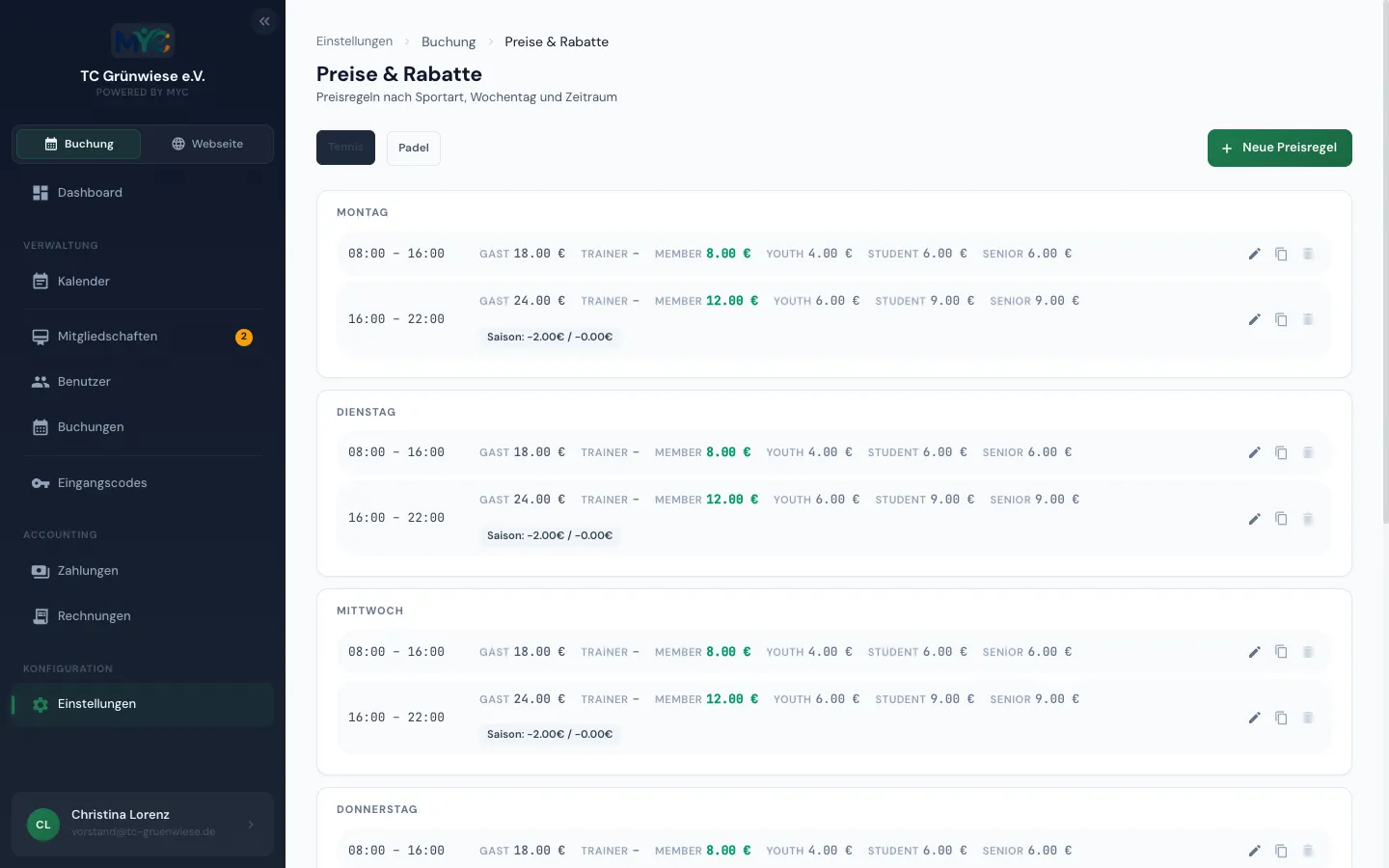Delete Montag 08:00 - 16:00 price rule
Image resolution: width=1389 pixels, height=868 pixels.
1308,254
